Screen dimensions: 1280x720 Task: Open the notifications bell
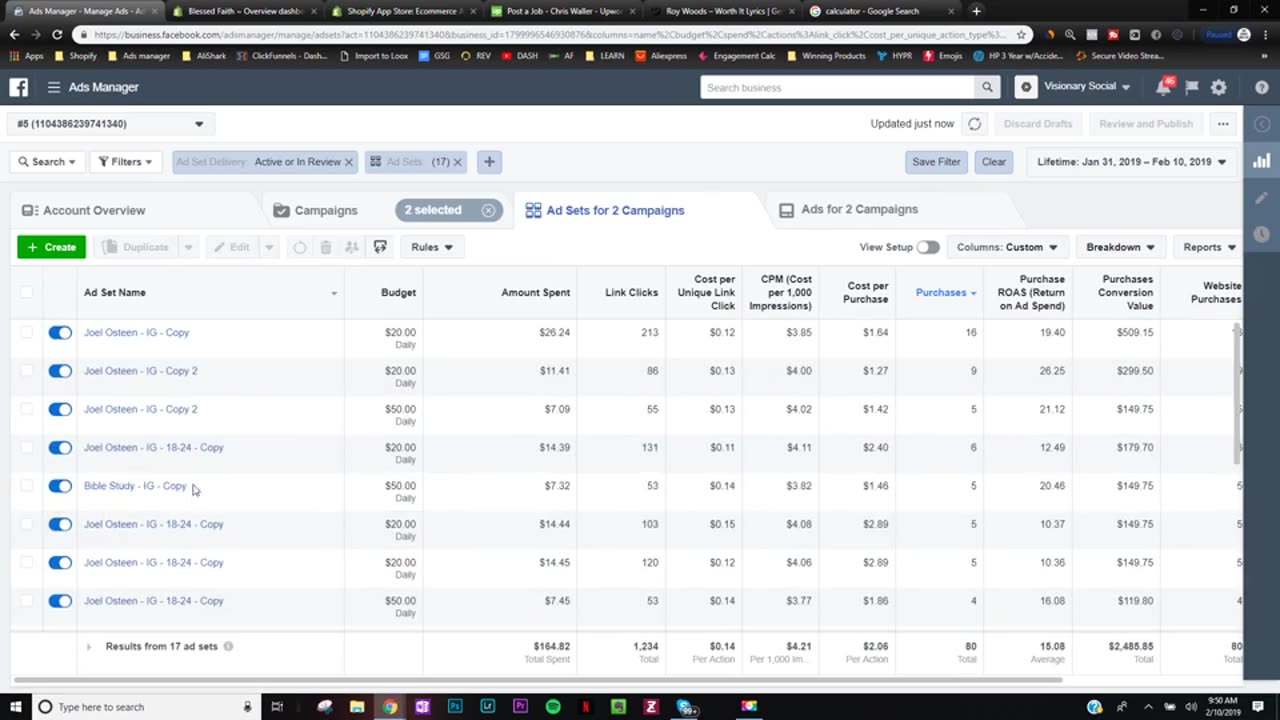pos(1163,87)
